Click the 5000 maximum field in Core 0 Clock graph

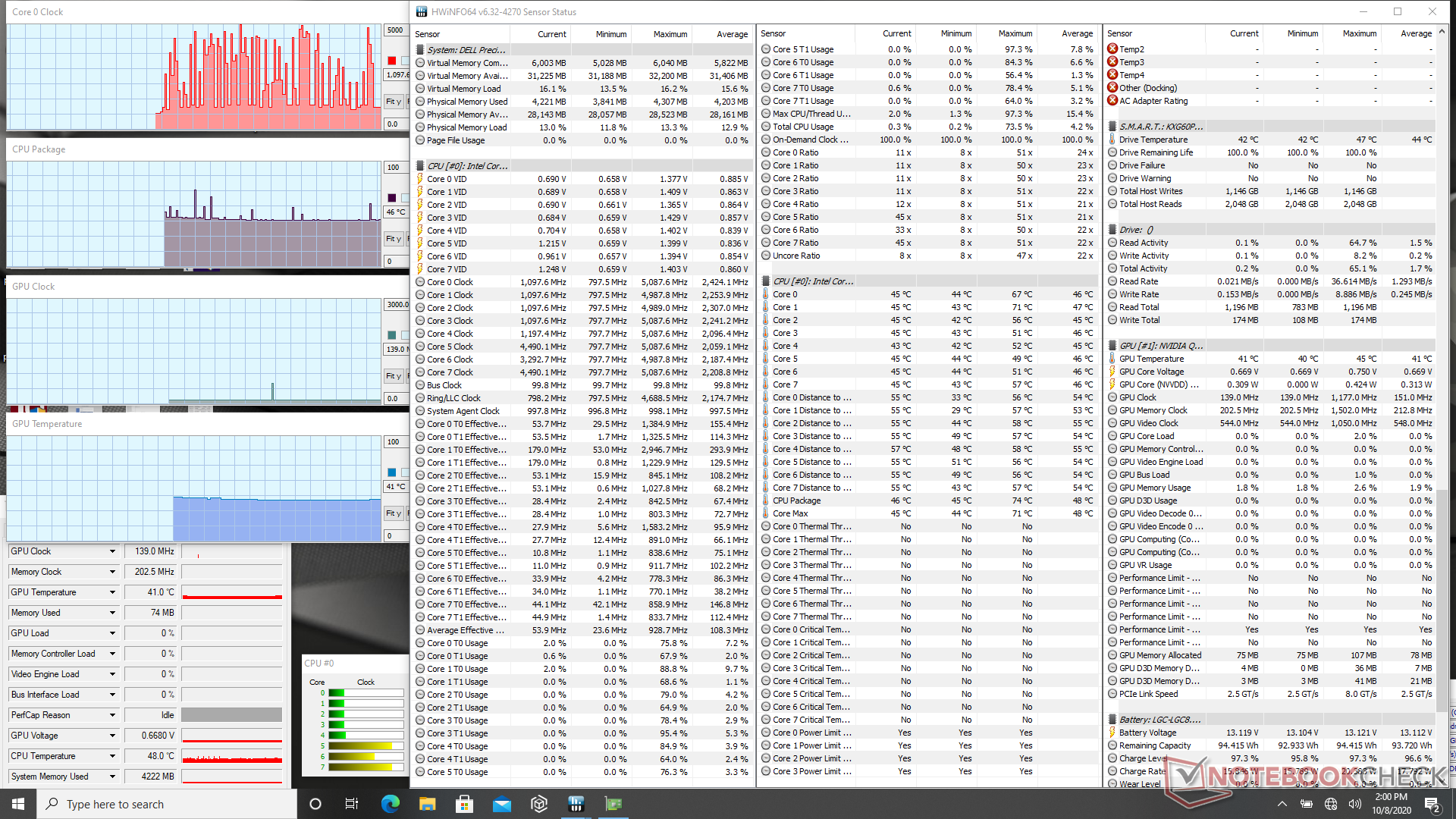click(396, 30)
